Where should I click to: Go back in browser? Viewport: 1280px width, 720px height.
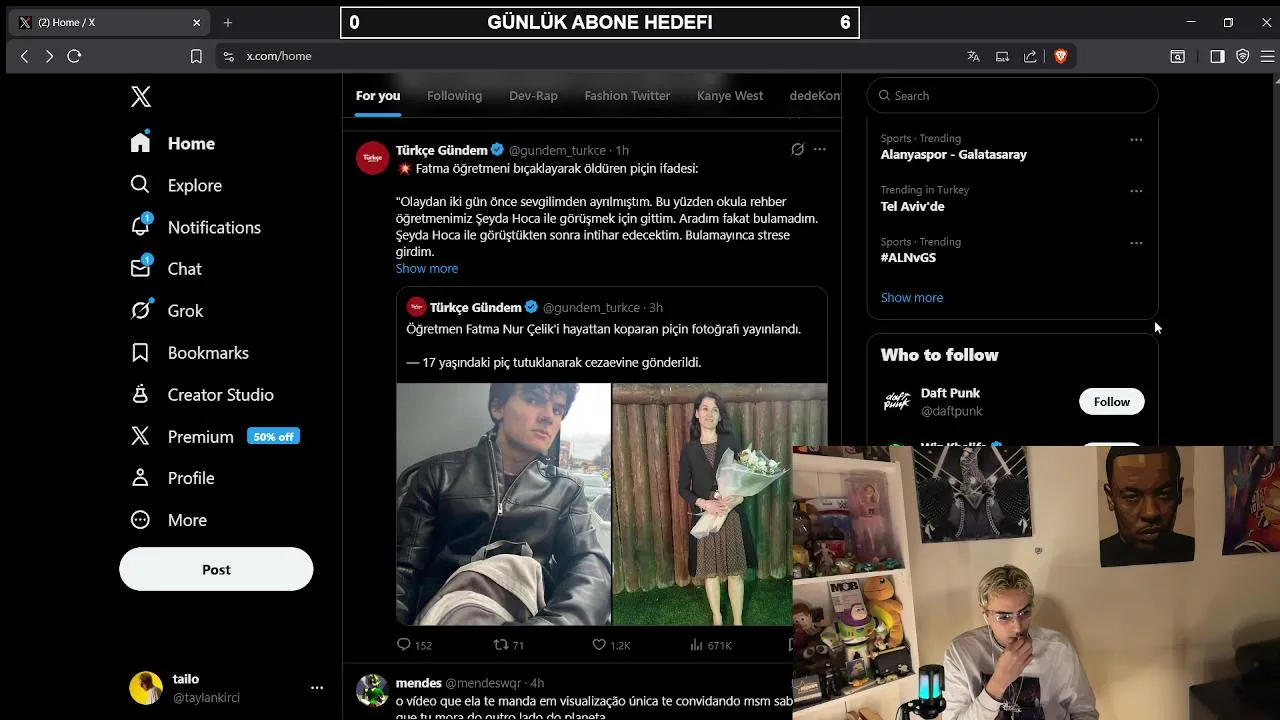(x=24, y=56)
